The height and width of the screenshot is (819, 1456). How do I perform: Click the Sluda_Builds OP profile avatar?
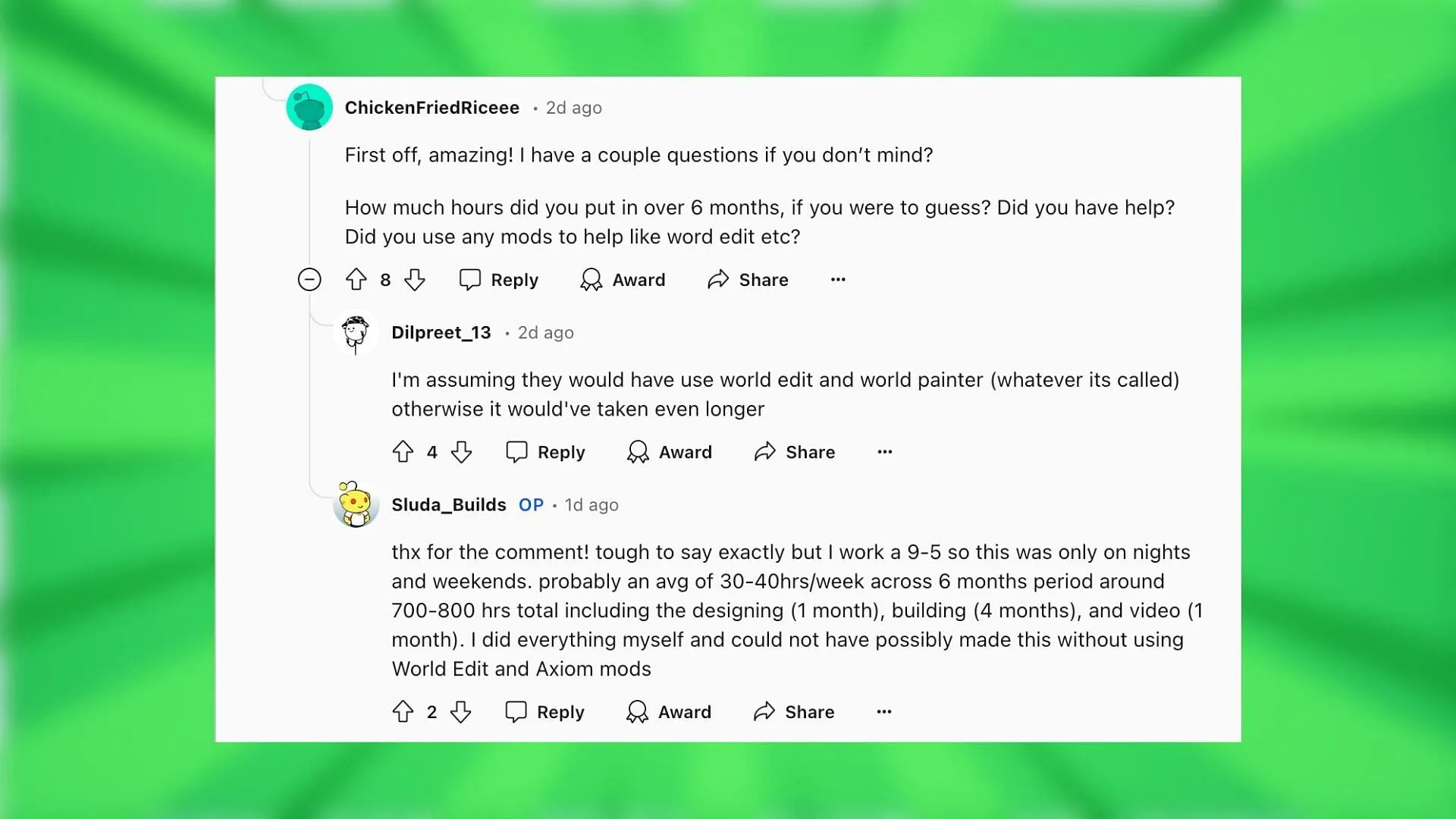click(356, 504)
